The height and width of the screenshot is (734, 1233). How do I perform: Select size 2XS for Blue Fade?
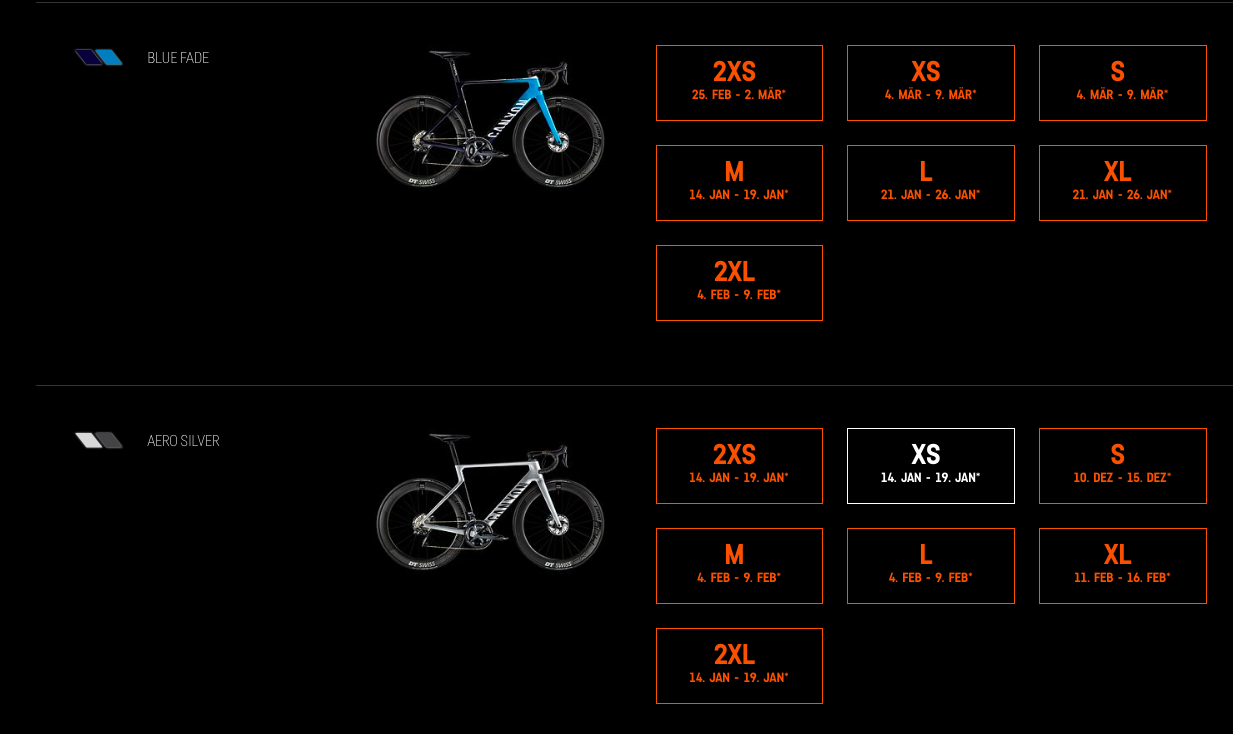(739, 83)
